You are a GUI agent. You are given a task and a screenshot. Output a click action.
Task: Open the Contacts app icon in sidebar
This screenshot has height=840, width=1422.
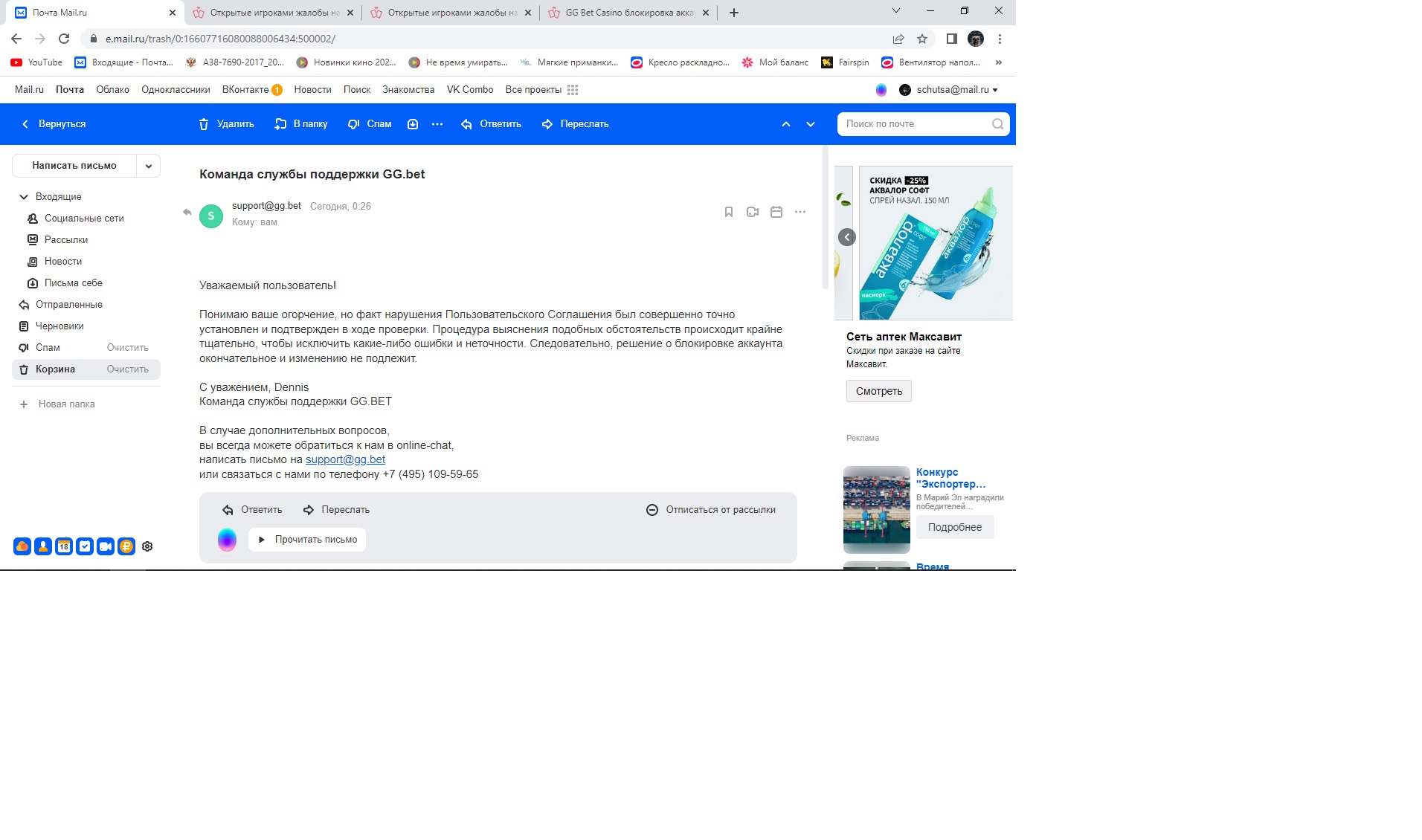coord(43,546)
